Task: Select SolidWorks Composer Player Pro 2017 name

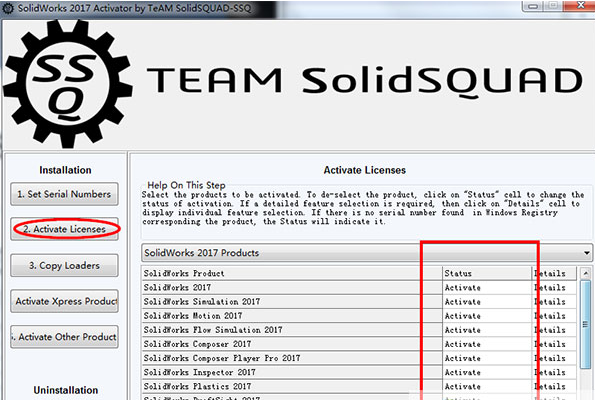Action: 292,358
